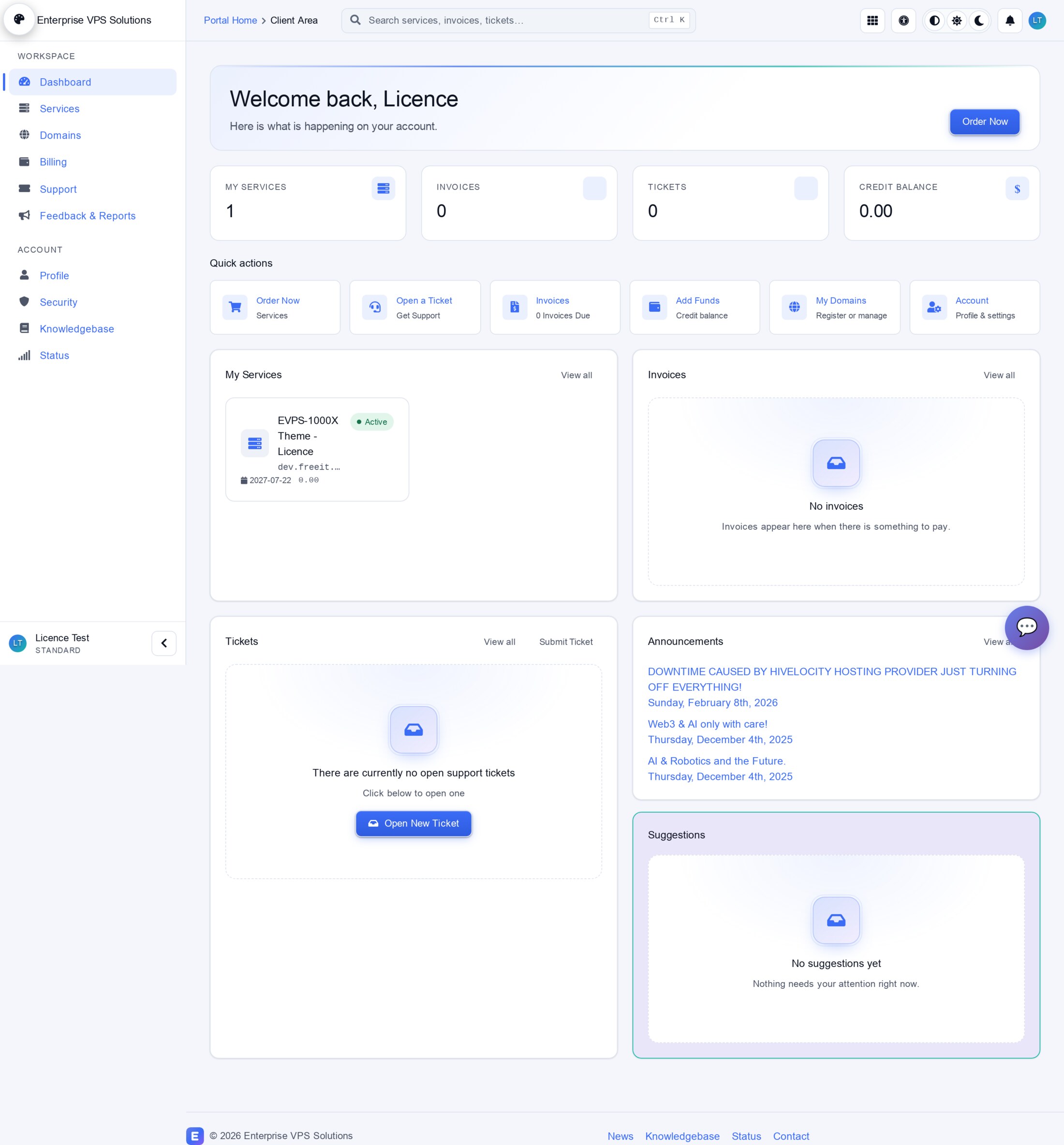Viewport: 1064px width, 1145px height.
Task: Open AI & Robotics and the Future announcement
Action: (x=716, y=761)
